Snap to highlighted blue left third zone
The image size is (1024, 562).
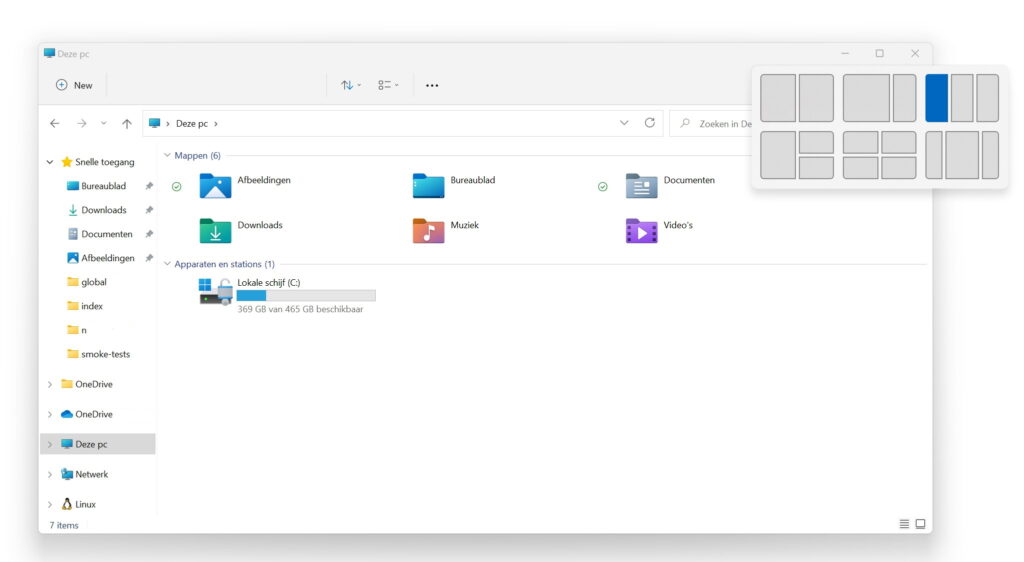[x=936, y=98]
